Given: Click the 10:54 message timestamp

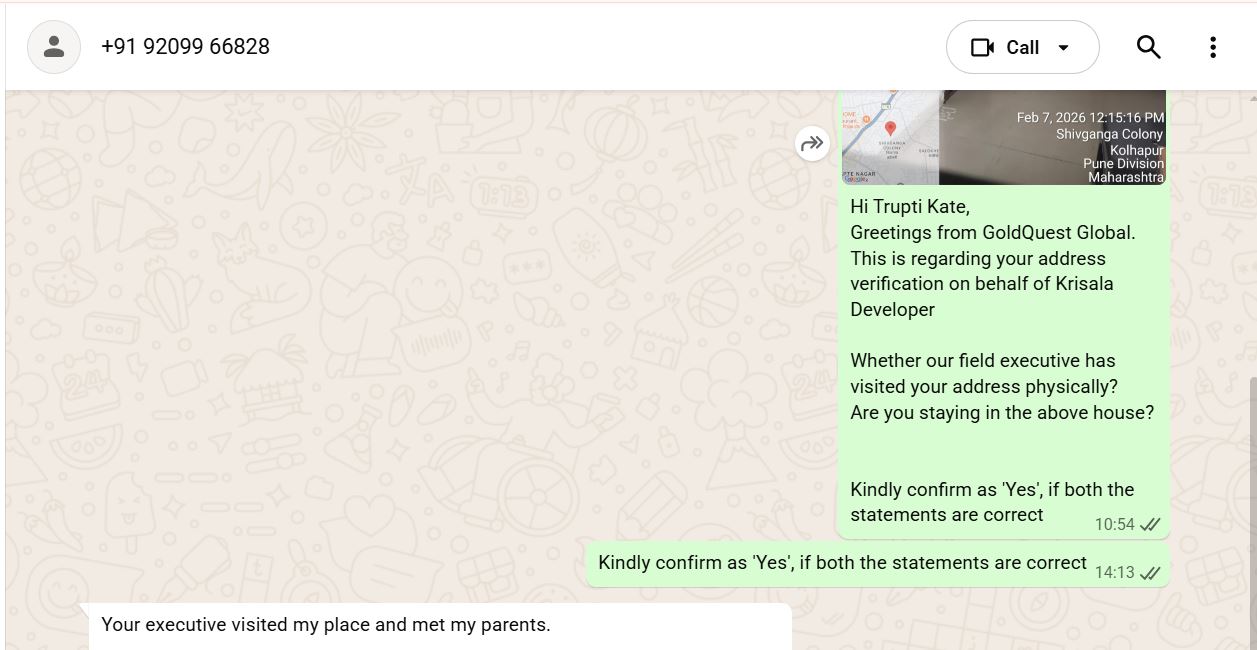Looking at the screenshot, I should [x=1114, y=524].
